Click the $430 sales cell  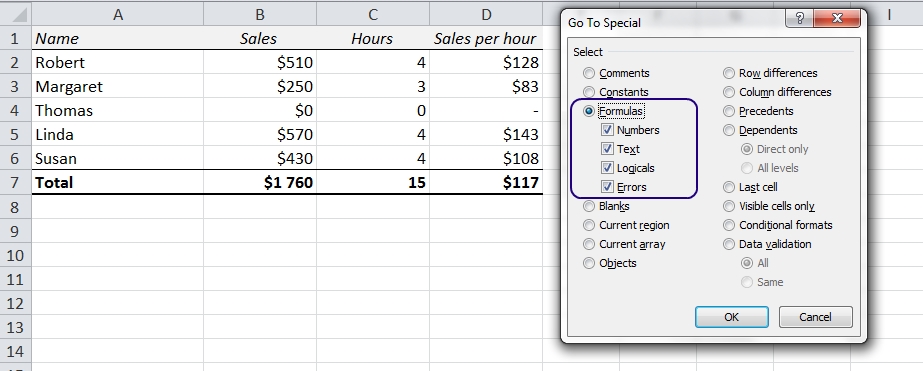[x=260, y=158]
